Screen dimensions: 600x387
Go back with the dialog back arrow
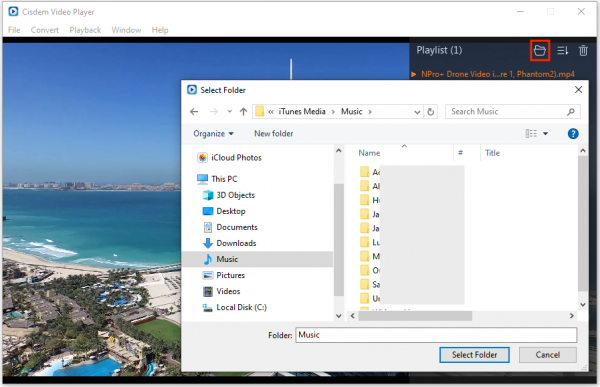pos(194,111)
